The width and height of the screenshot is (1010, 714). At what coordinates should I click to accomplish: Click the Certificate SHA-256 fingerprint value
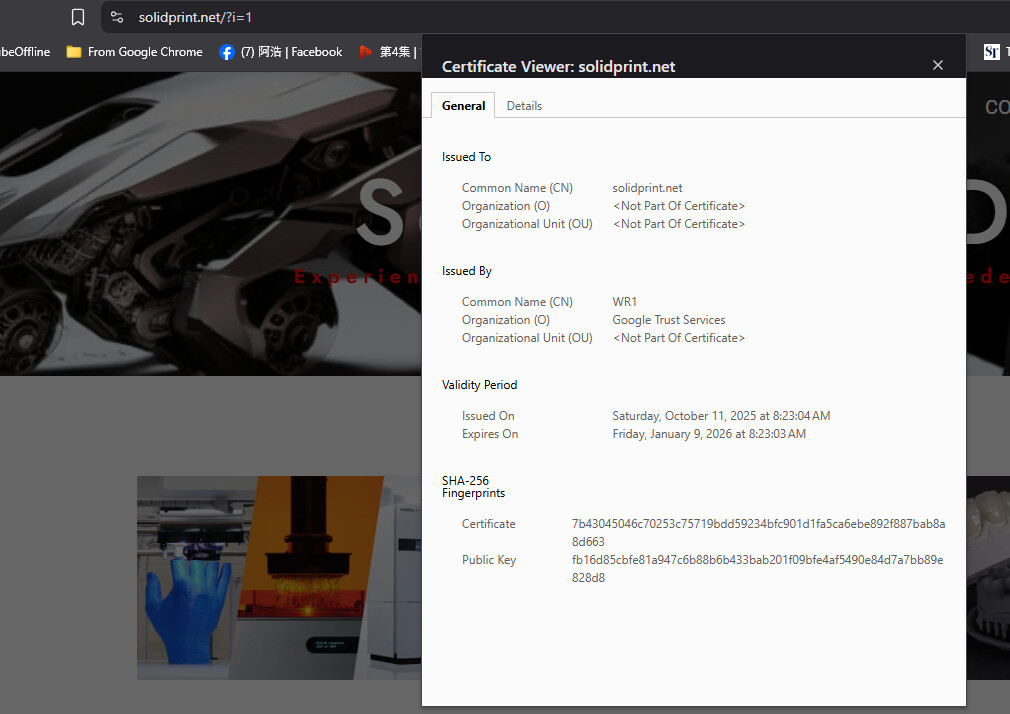coord(757,532)
